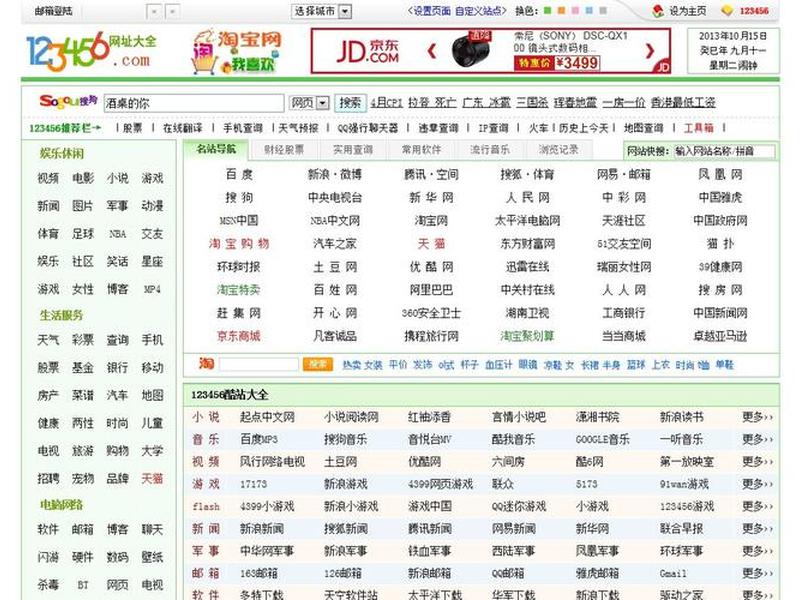Image resolution: width=800 pixels, height=600 pixels.
Task: Open the 360安全卫士 link
Action: [x=431, y=313]
